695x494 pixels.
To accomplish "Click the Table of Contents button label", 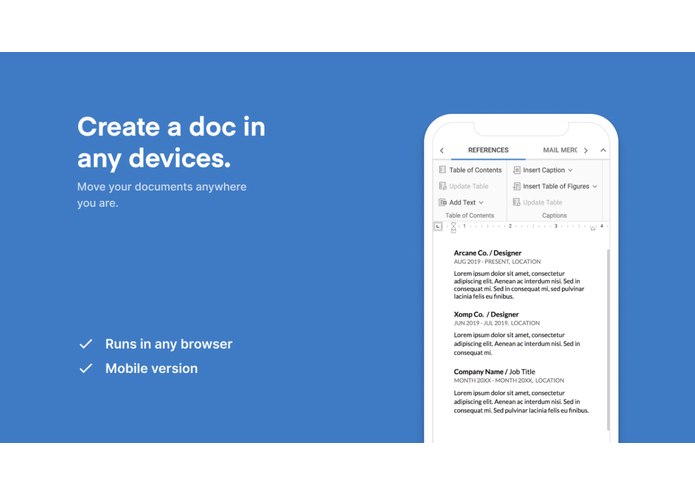I will 475,170.
